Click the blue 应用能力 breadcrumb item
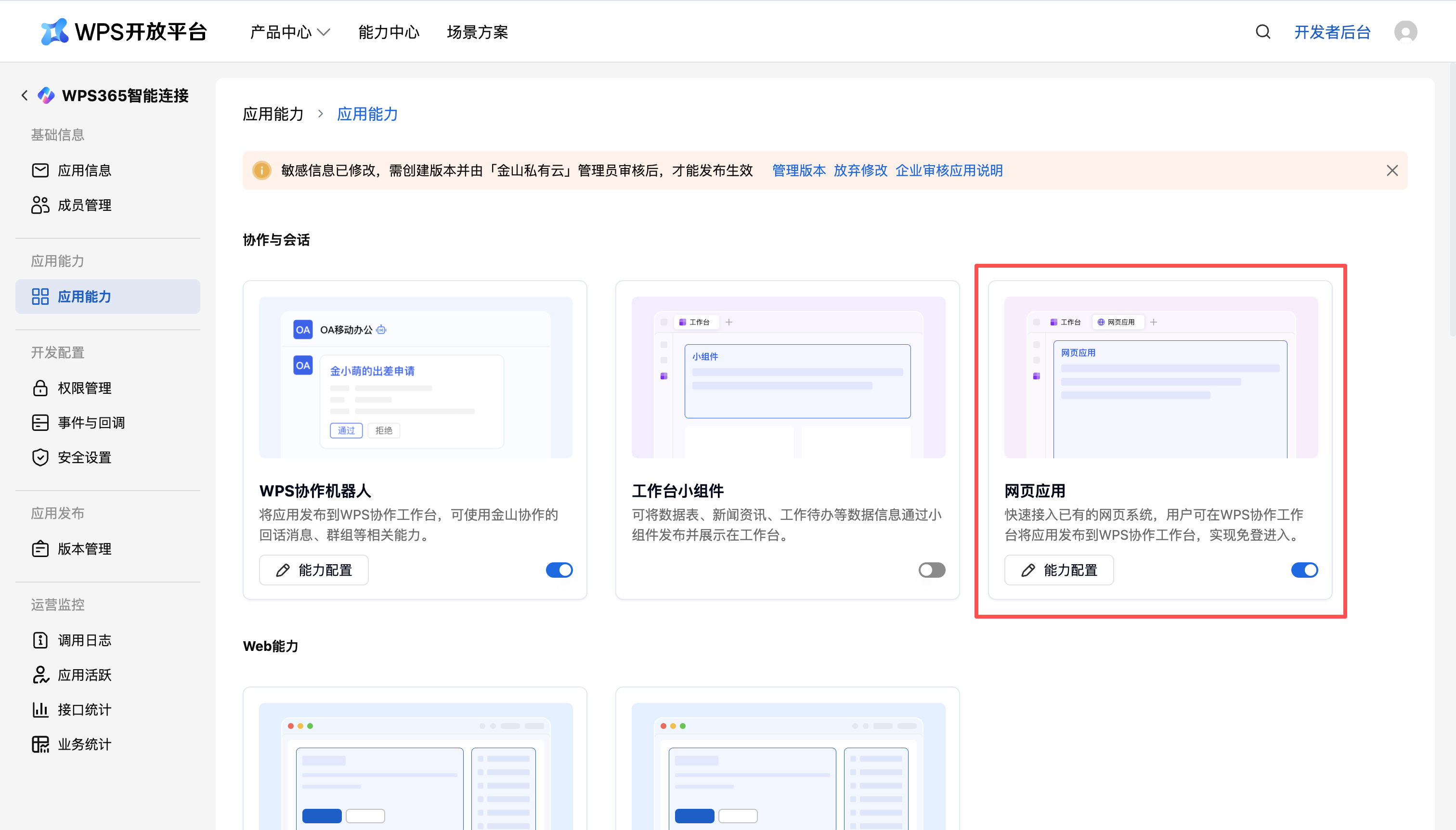This screenshot has width=1456, height=830. coord(367,114)
